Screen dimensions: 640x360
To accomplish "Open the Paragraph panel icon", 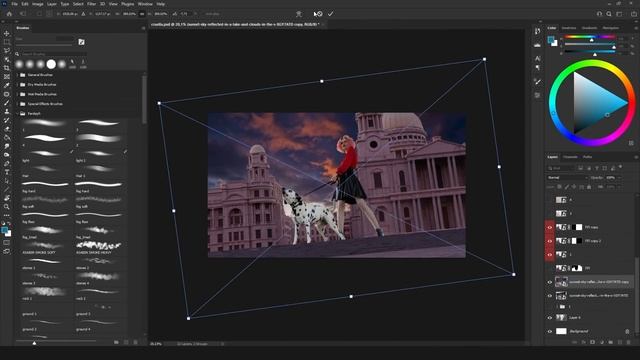I will (538, 68).
